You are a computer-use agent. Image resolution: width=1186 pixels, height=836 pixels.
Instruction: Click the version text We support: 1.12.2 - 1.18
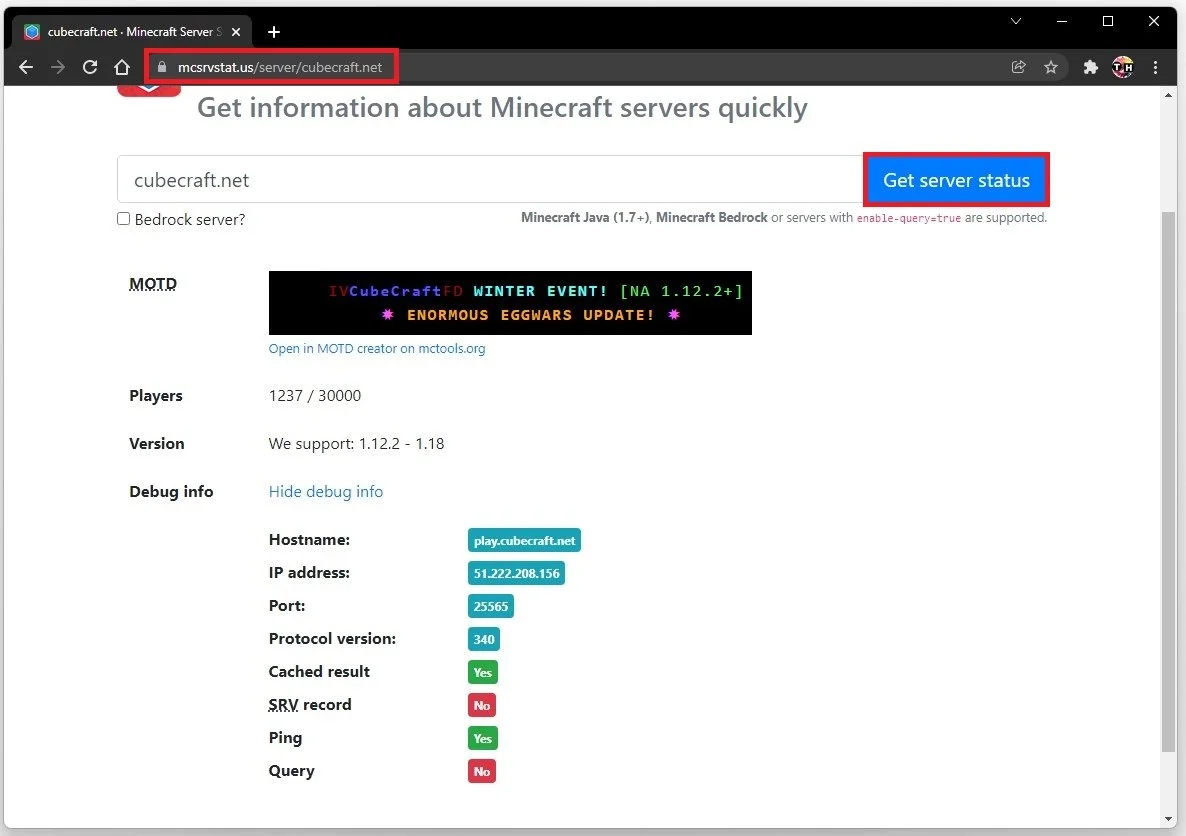(356, 443)
